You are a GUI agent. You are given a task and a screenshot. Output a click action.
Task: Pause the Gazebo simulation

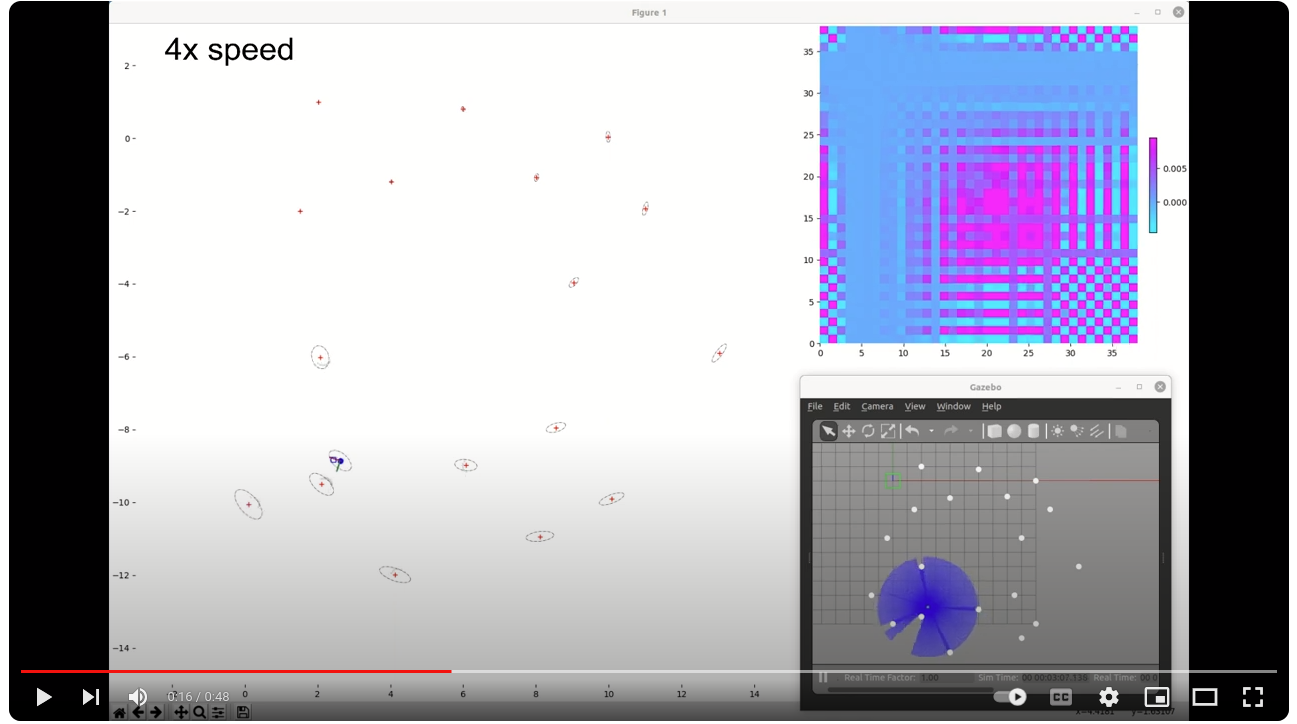point(824,678)
